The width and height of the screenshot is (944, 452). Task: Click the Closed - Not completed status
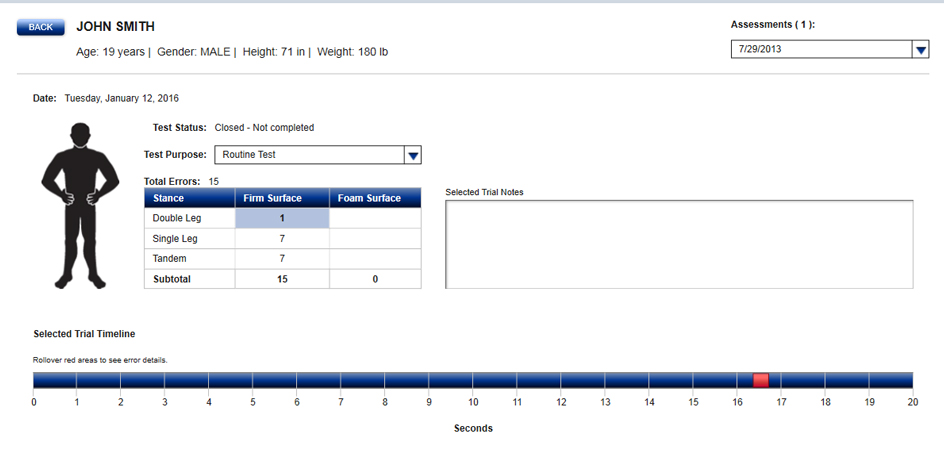pyautogui.click(x=264, y=128)
